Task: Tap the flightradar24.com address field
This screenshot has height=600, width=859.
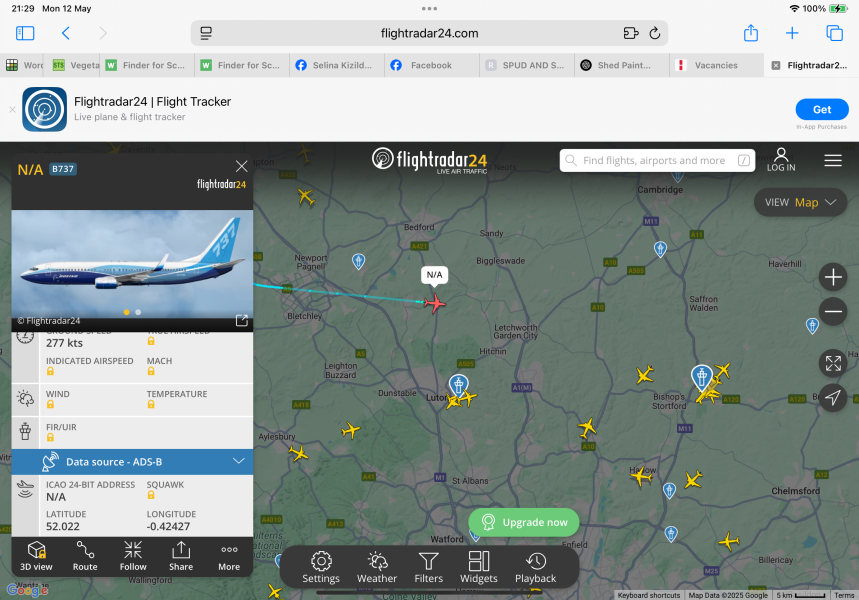Action: pos(429,33)
